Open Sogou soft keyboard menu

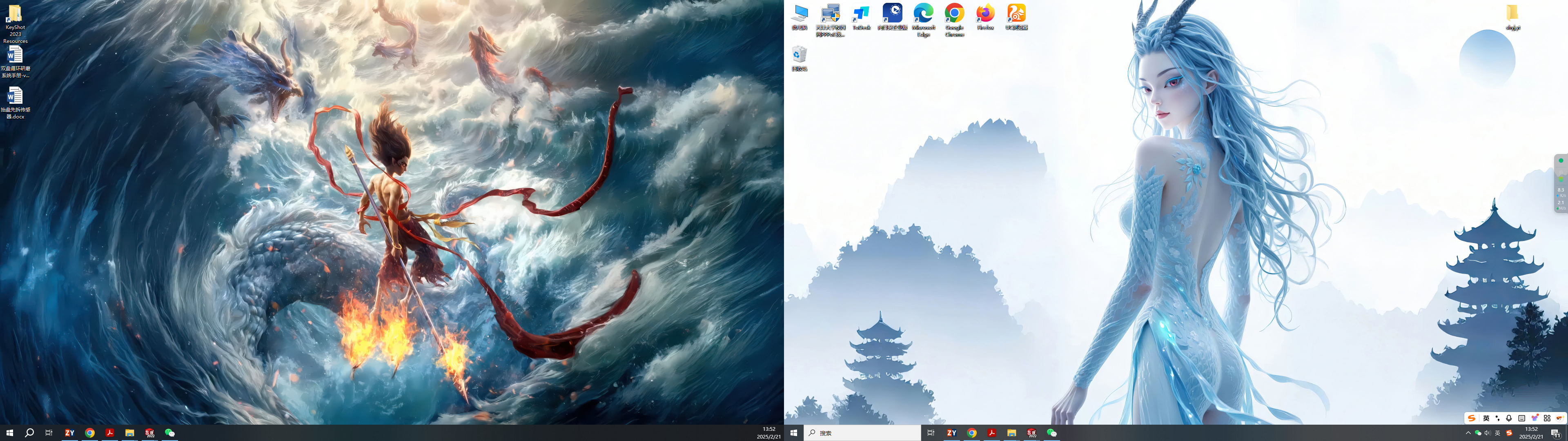tap(1522, 418)
